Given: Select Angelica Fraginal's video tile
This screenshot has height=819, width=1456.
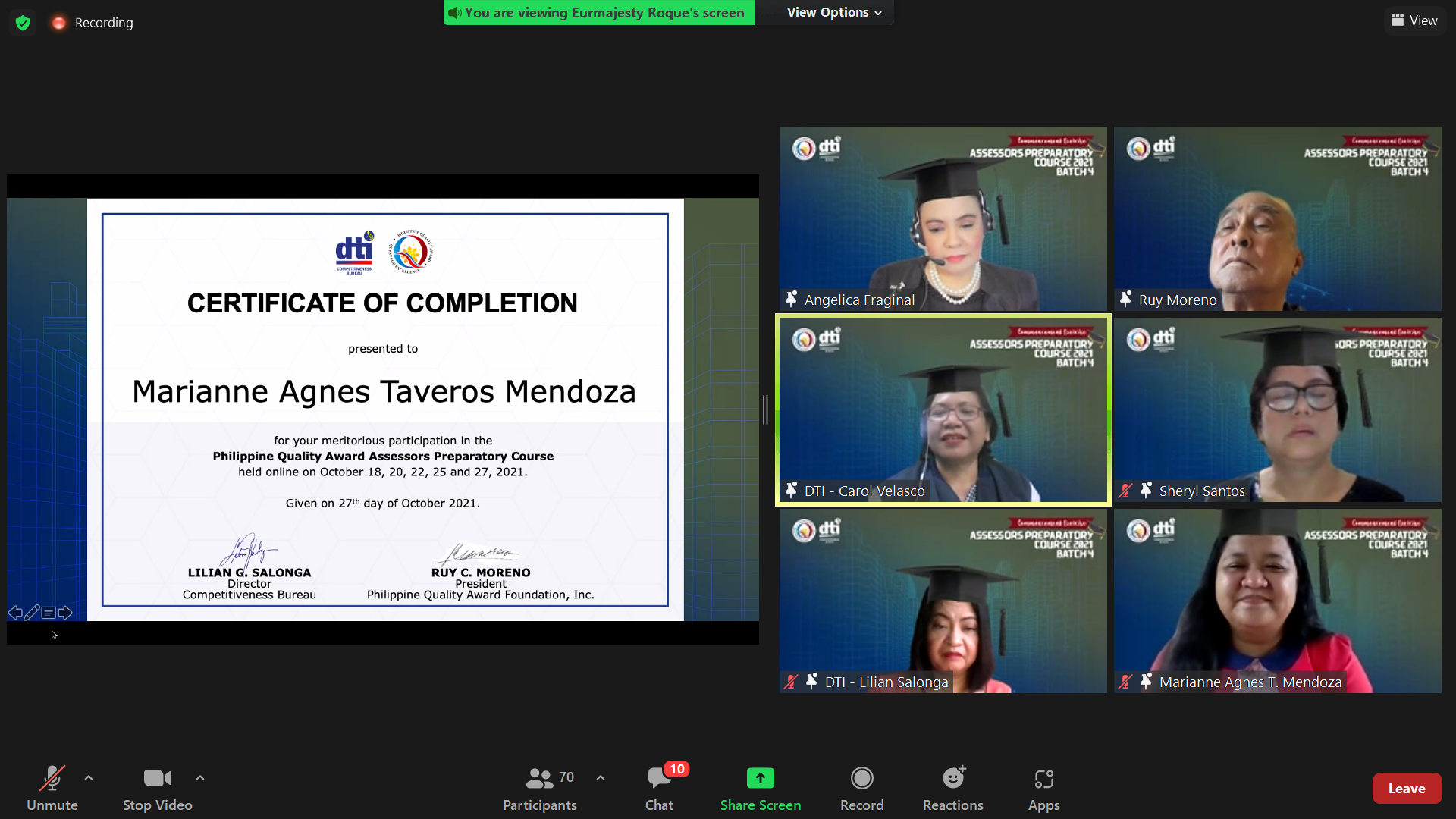Looking at the screenshot, I should click(943, 218).
